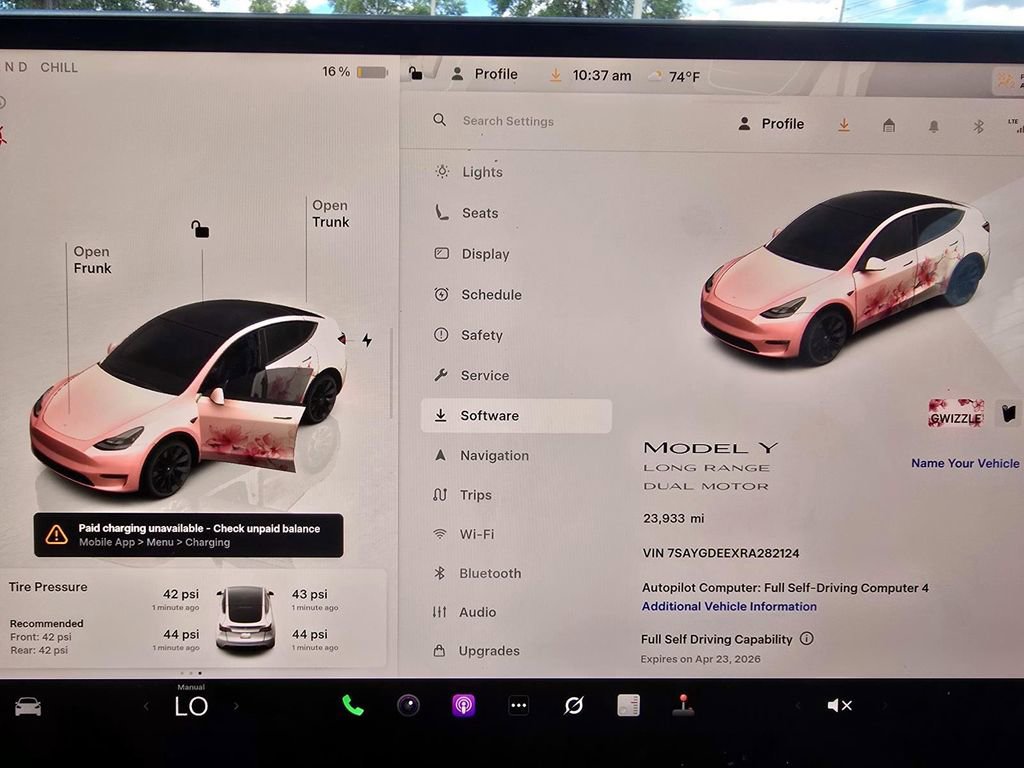This screenshot has height=768, width=1024.
Task: Tap the 23,933 mi odometer reading
Action: pos(674,519)
